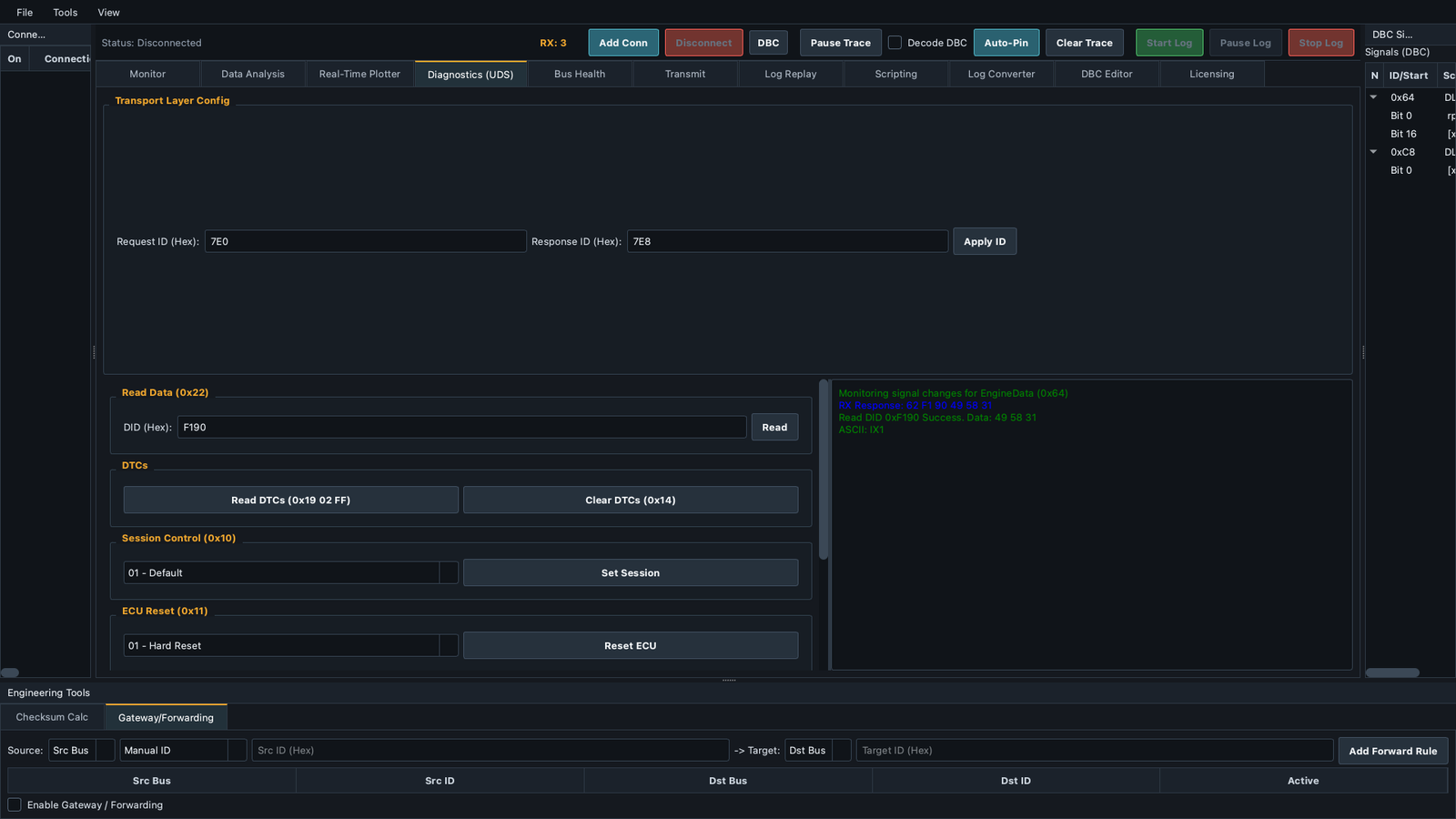Open the Tools menu

click(x=66, y=12)
